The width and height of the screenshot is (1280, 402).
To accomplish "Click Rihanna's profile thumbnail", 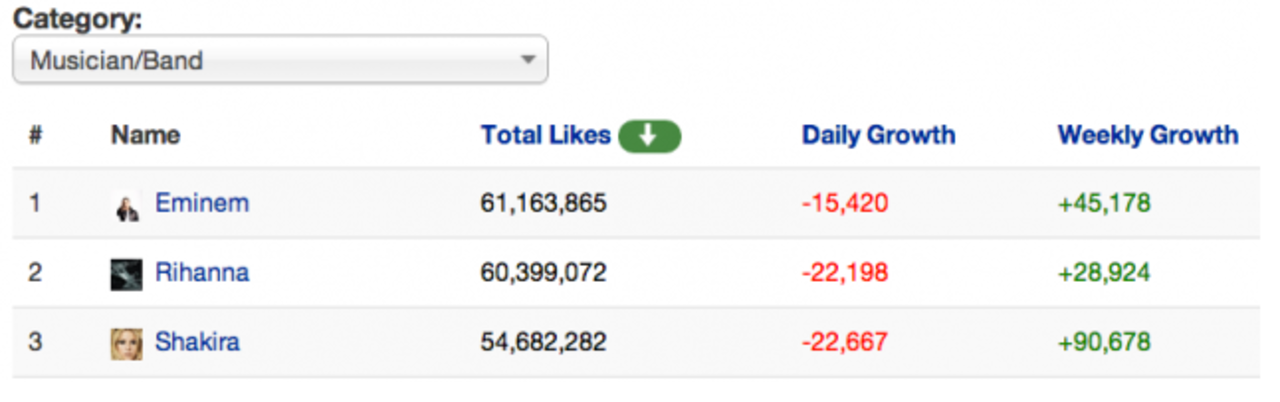I will pos(126,274).
